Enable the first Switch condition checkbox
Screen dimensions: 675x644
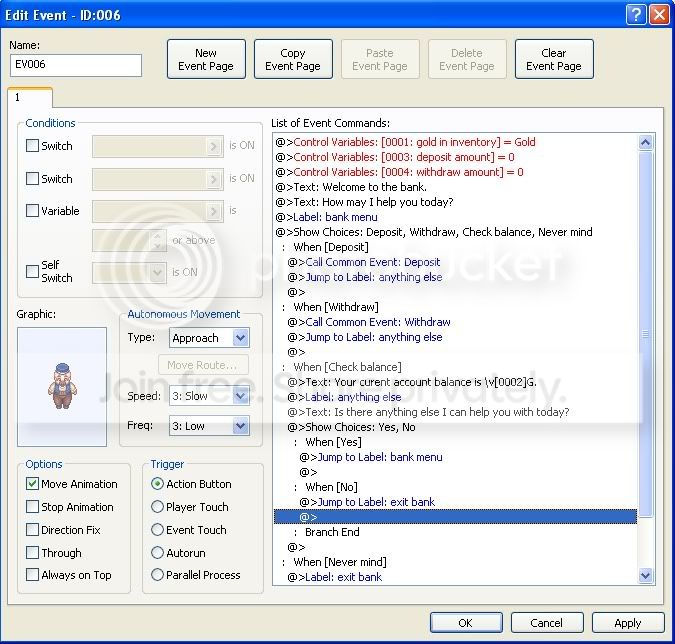click(33, 146)
